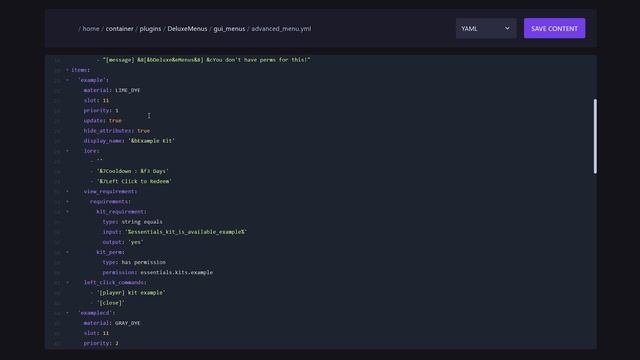Click the '%essentials_kit_is_available_example%' input value
This screenshot has width=640, height=360.
pyautogui.click(x=186, y=232)
